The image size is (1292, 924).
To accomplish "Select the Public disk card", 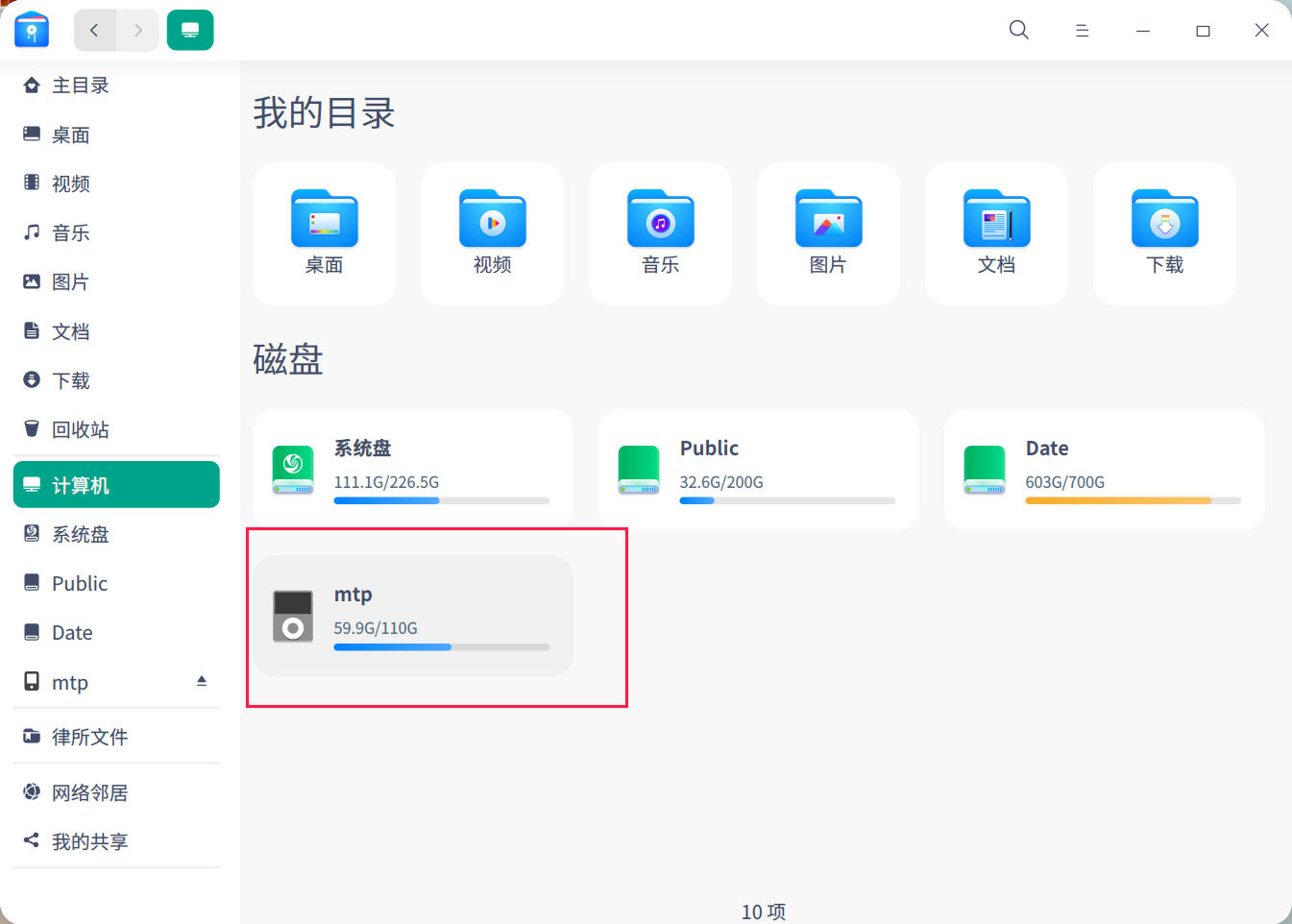I will [759, 470].
